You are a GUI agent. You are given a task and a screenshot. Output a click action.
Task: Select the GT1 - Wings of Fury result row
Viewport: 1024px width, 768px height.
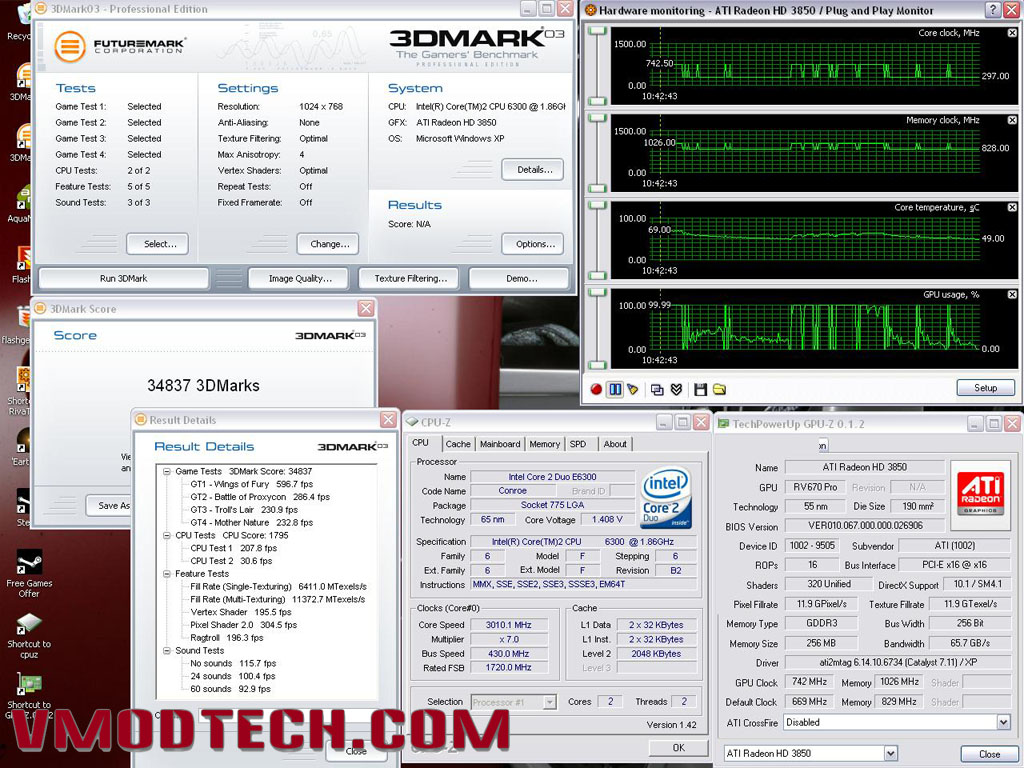point(251,485)
